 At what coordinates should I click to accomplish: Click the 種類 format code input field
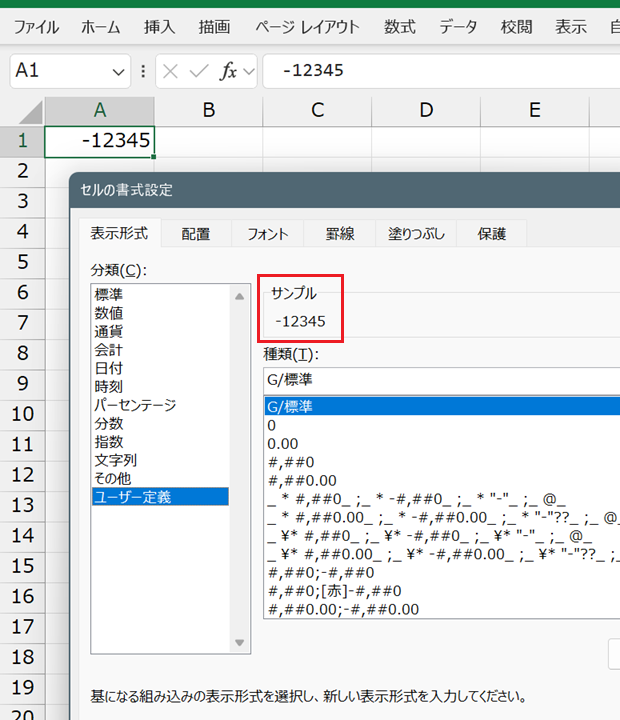(x=440, y=379)
